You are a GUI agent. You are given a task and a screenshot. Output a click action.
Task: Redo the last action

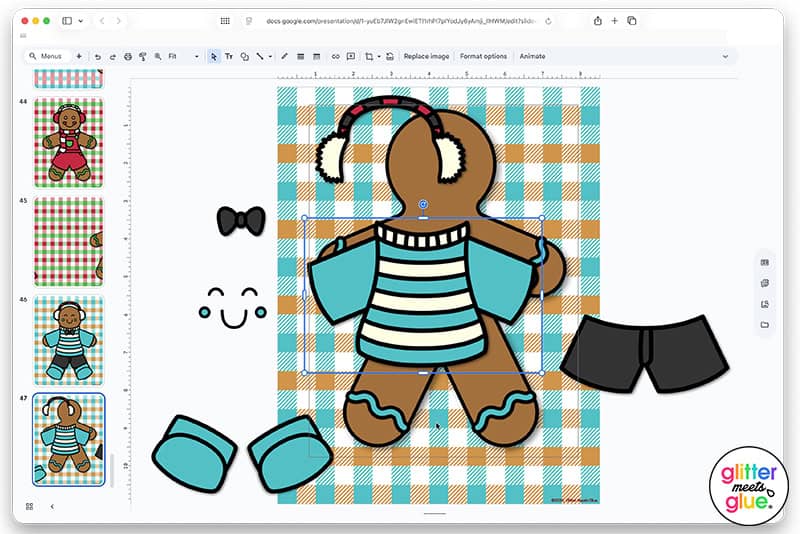113,57
